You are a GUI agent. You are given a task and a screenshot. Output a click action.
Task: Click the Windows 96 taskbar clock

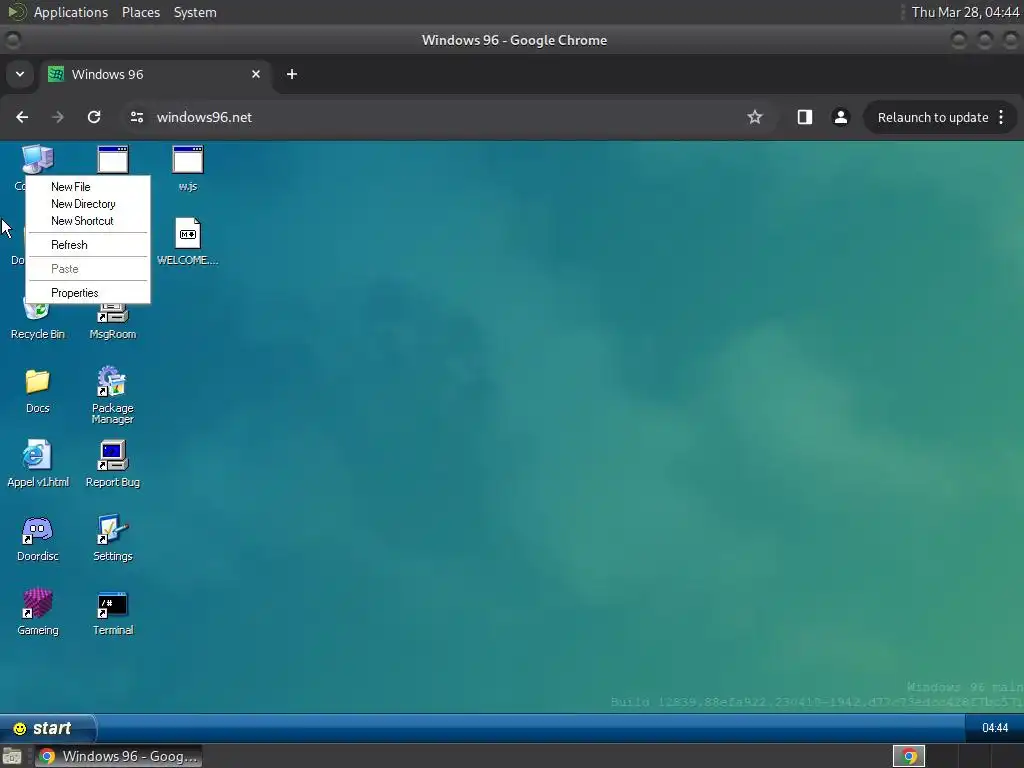coord(995,728)
